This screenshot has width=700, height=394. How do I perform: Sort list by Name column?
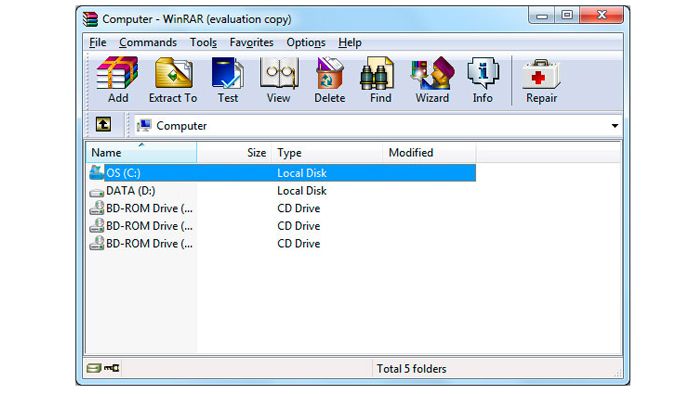pos(141,153)
